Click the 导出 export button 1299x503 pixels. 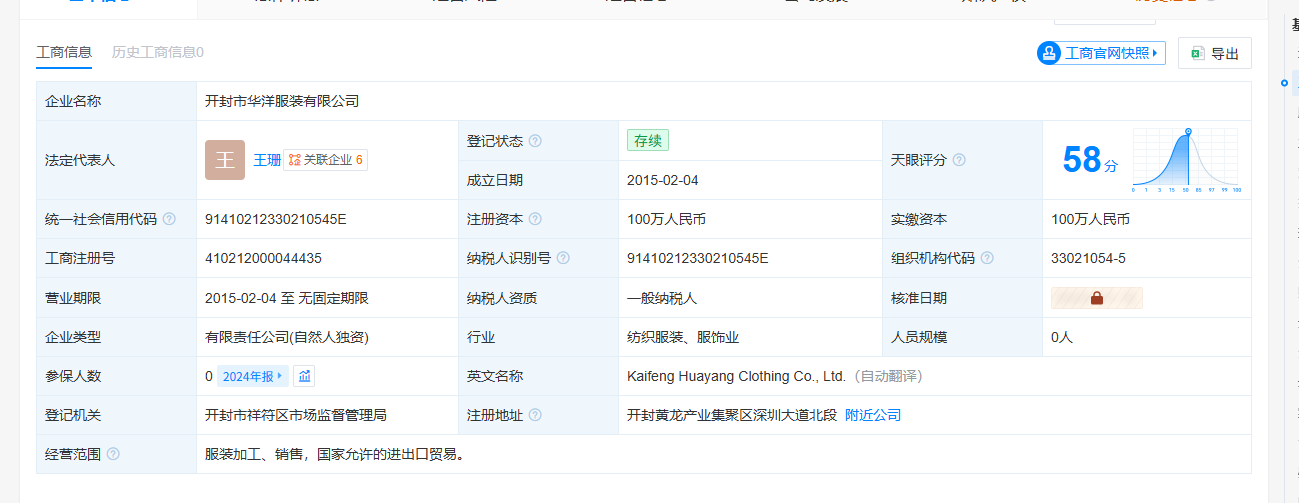[x=1214, y=54]
